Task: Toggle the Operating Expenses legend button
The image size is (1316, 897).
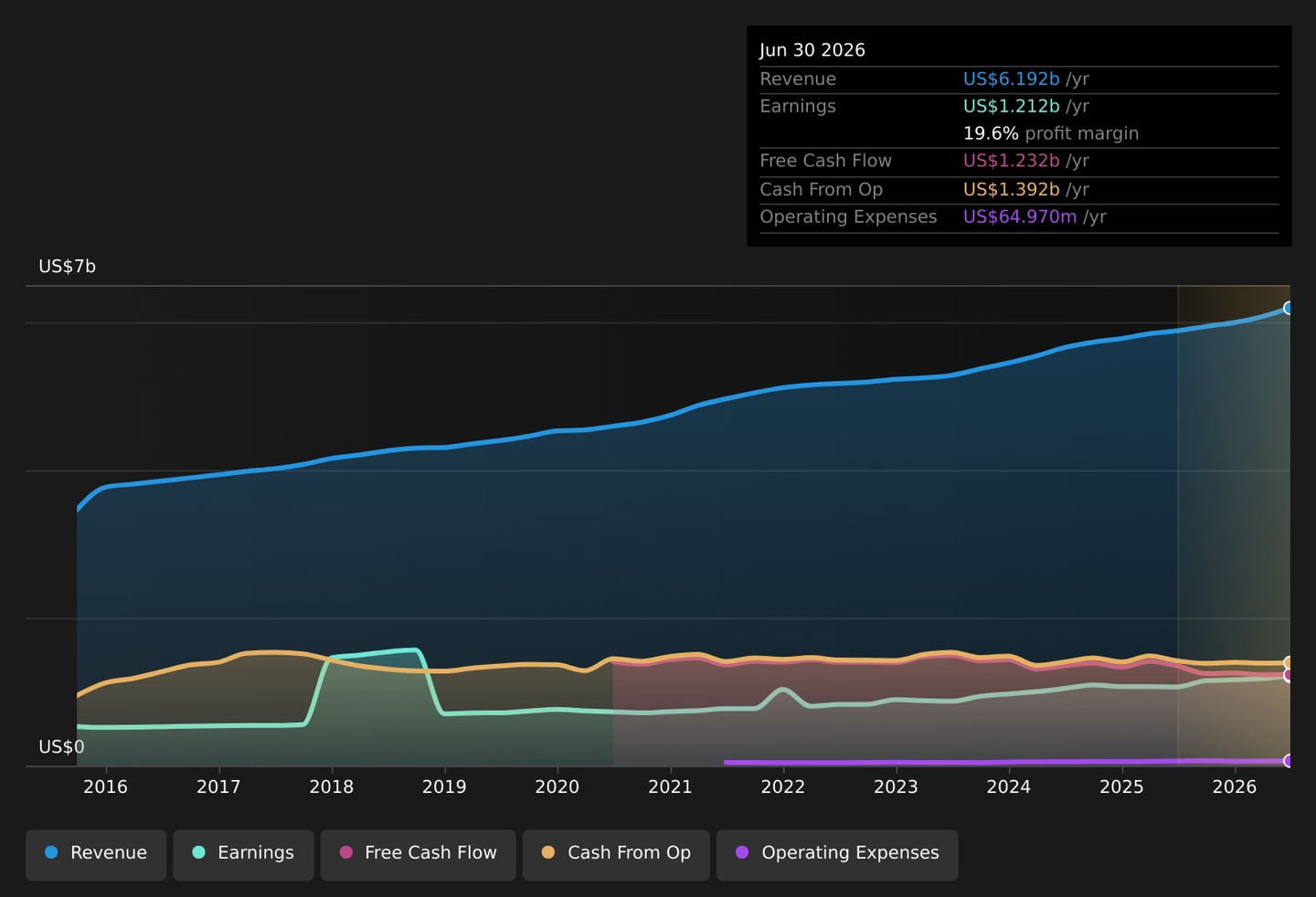Action: (x=837, y=855)
